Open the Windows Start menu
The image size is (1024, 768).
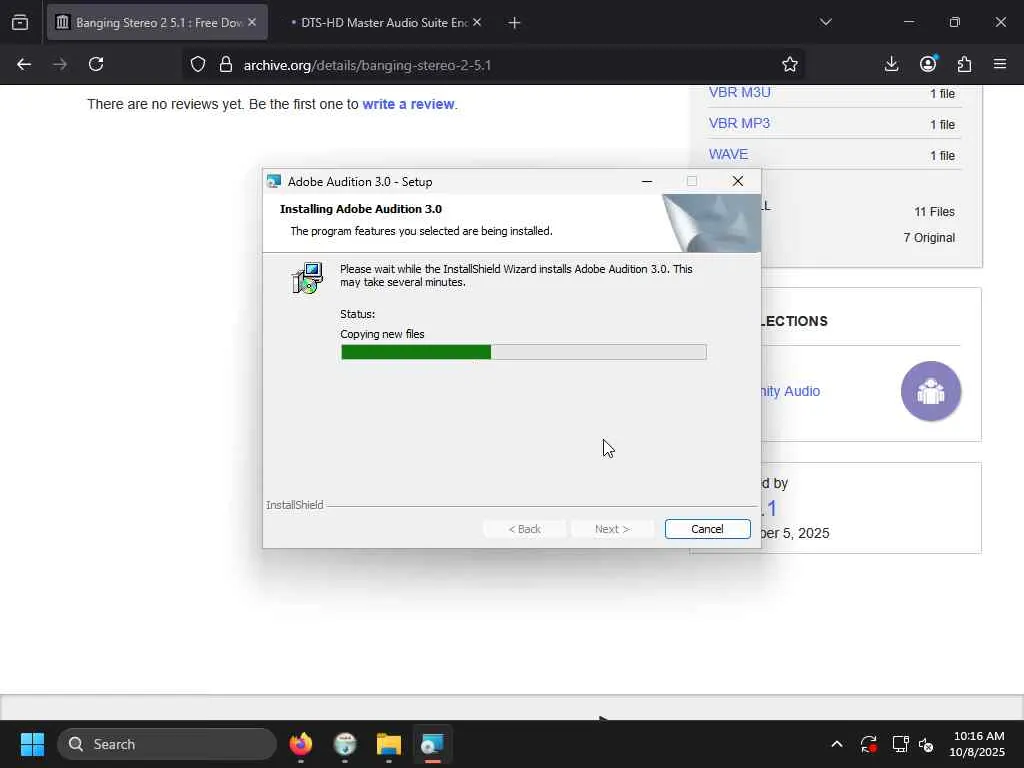[32, 744]
